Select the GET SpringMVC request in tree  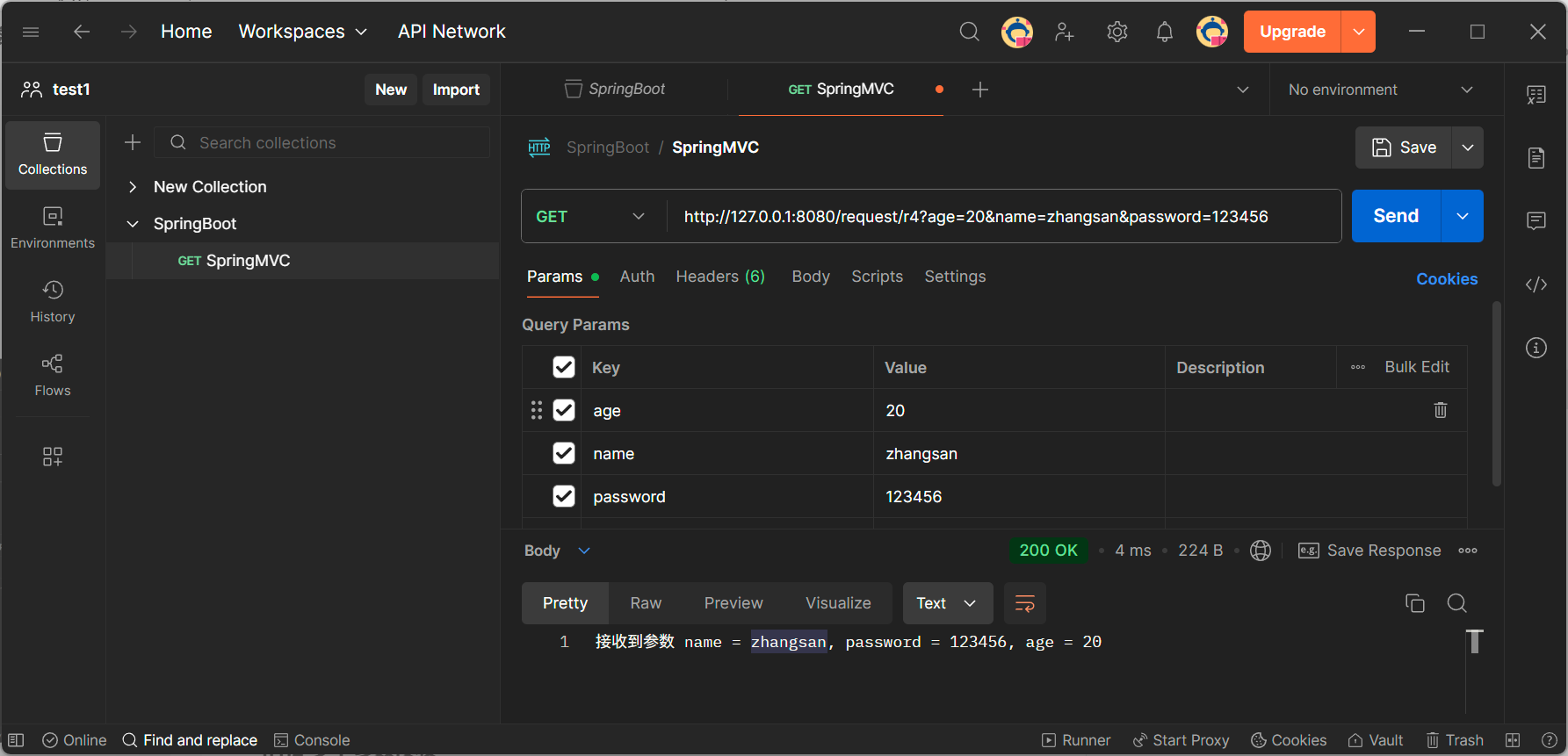302,261
